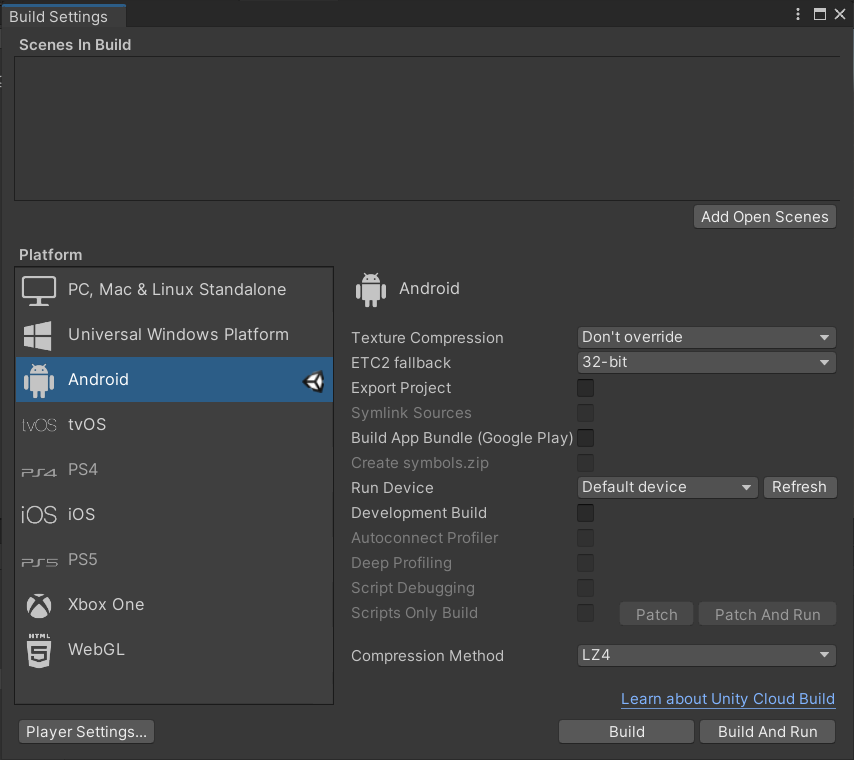Open the Learn about Unity Cloud Build link
854x760 pixels.
point(728,699)
